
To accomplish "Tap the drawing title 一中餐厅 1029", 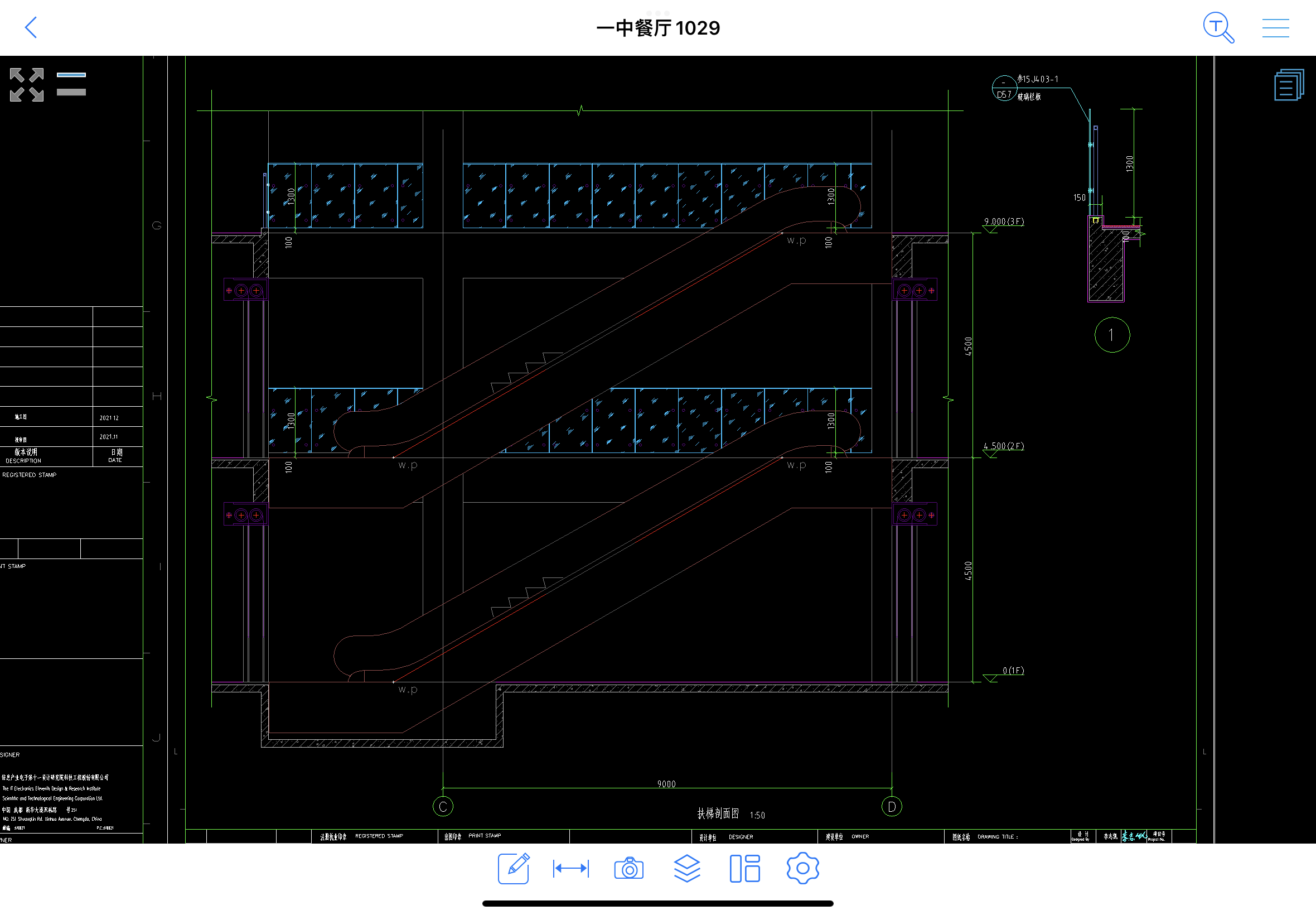I will coord(657,28).
